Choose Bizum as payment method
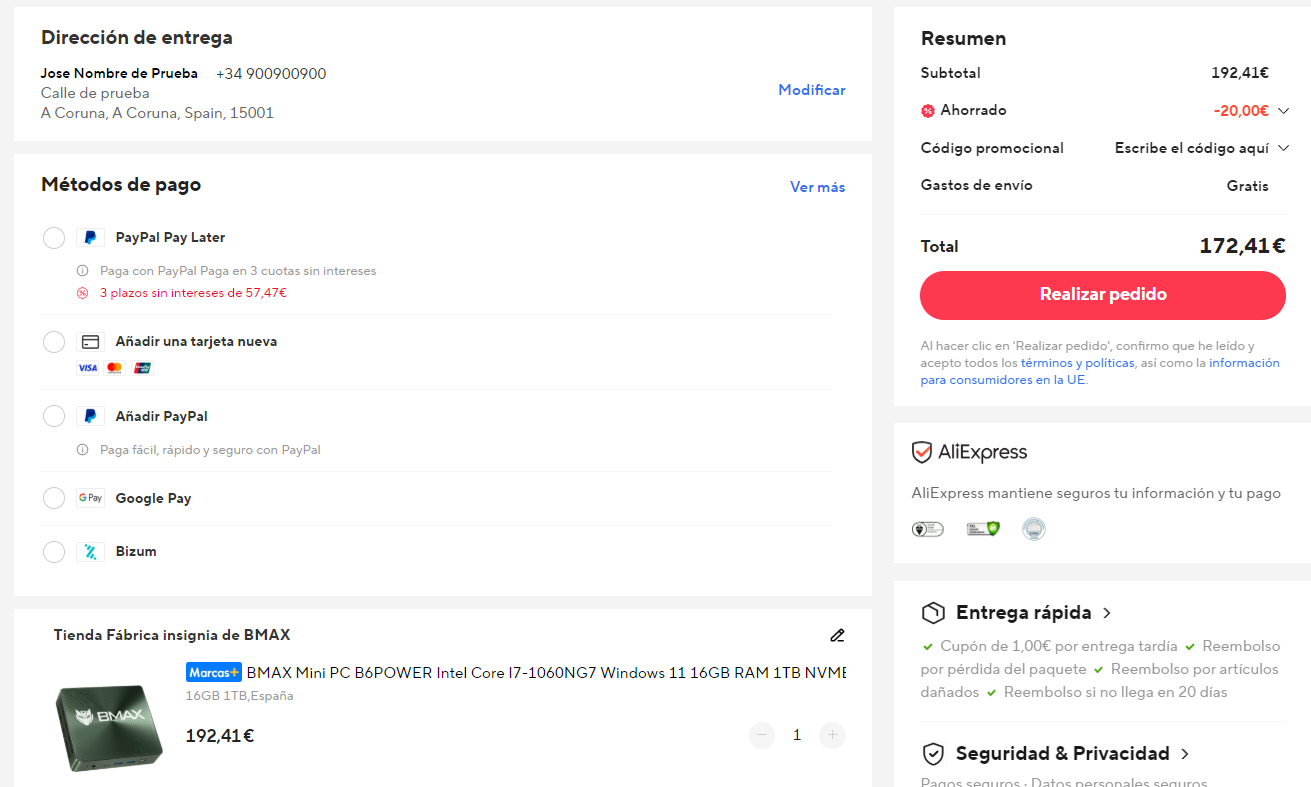This screenshot has width=1311, height=787. pyautogui.click(x=54, y=552)
